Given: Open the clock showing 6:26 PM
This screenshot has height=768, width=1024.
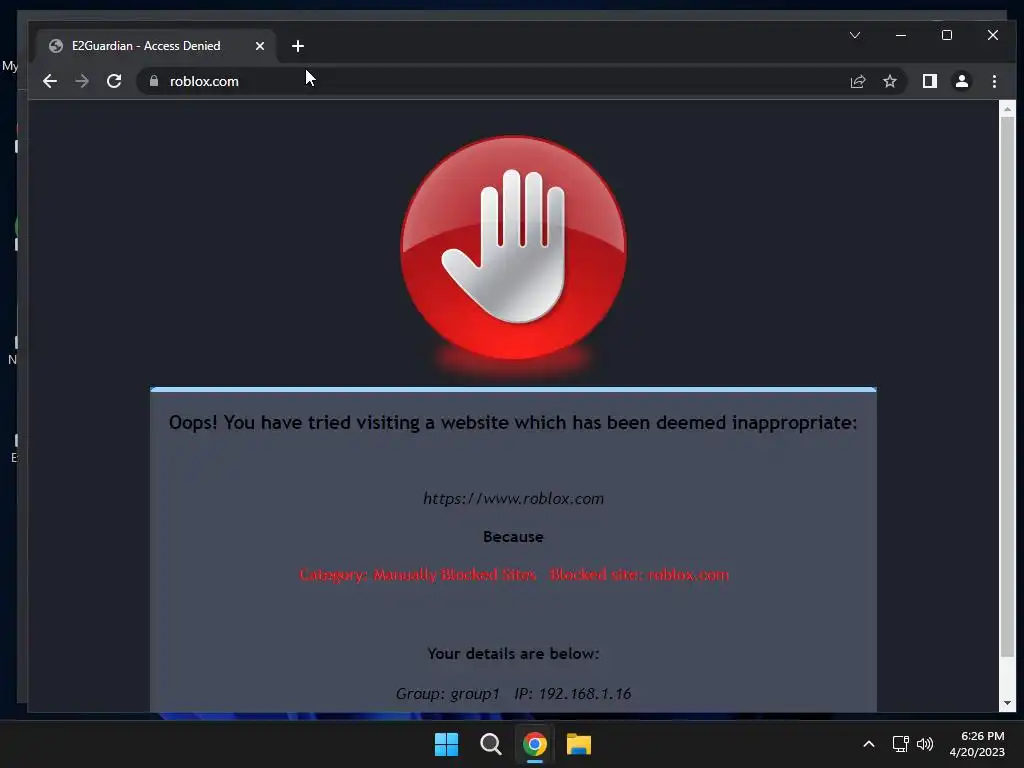Looking at the screenshot, I should (977, 744).
